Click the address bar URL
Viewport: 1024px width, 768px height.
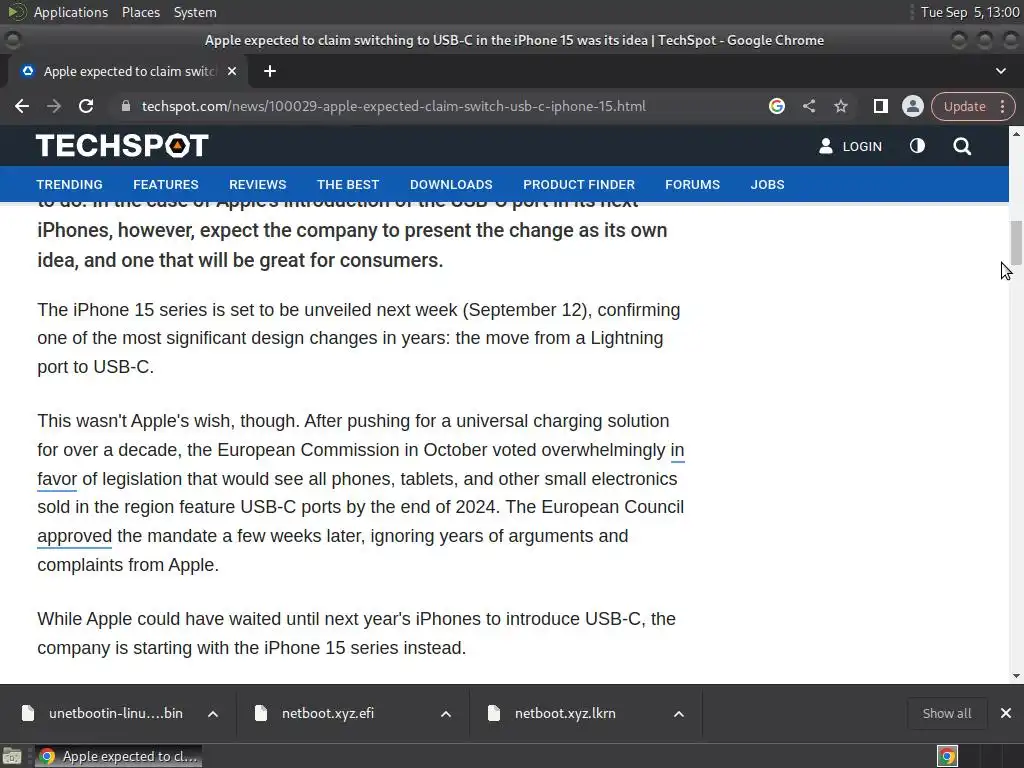(394, 106)
